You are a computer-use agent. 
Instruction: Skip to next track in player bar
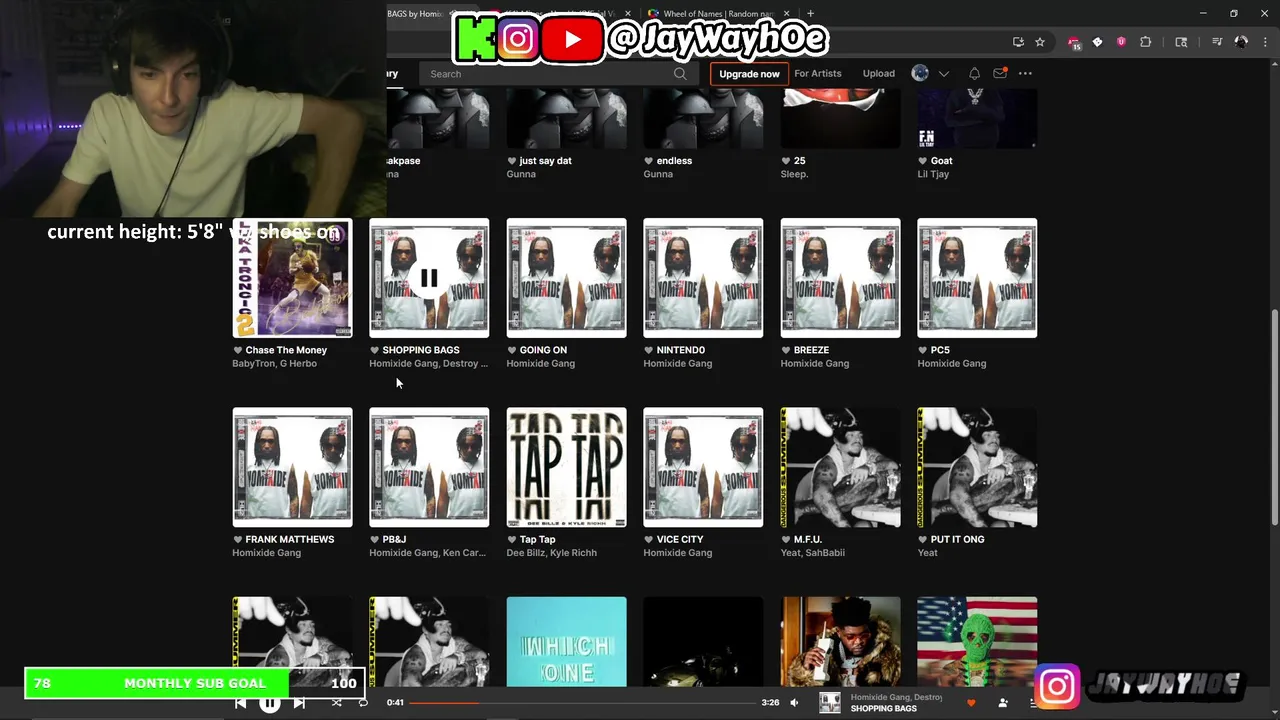click(299, 703)
